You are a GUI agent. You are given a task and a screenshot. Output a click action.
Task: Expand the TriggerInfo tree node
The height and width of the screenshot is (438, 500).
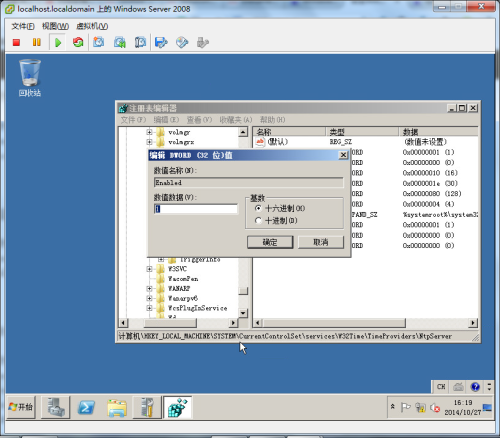(x=161, y=259)
